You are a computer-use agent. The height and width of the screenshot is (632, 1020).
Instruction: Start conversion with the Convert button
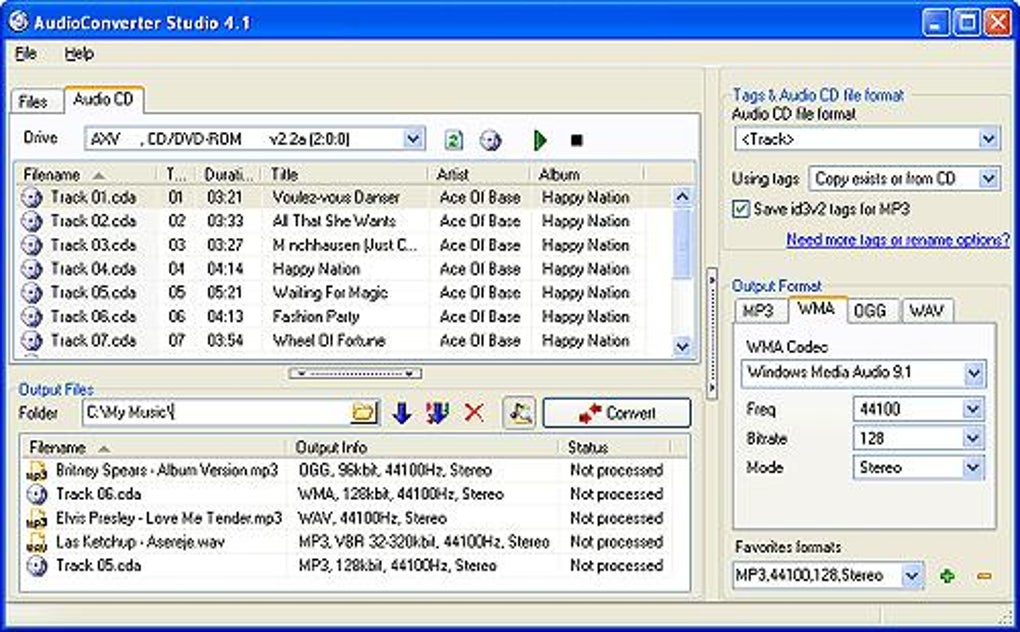pyautogui.click(x=617, y=412)
